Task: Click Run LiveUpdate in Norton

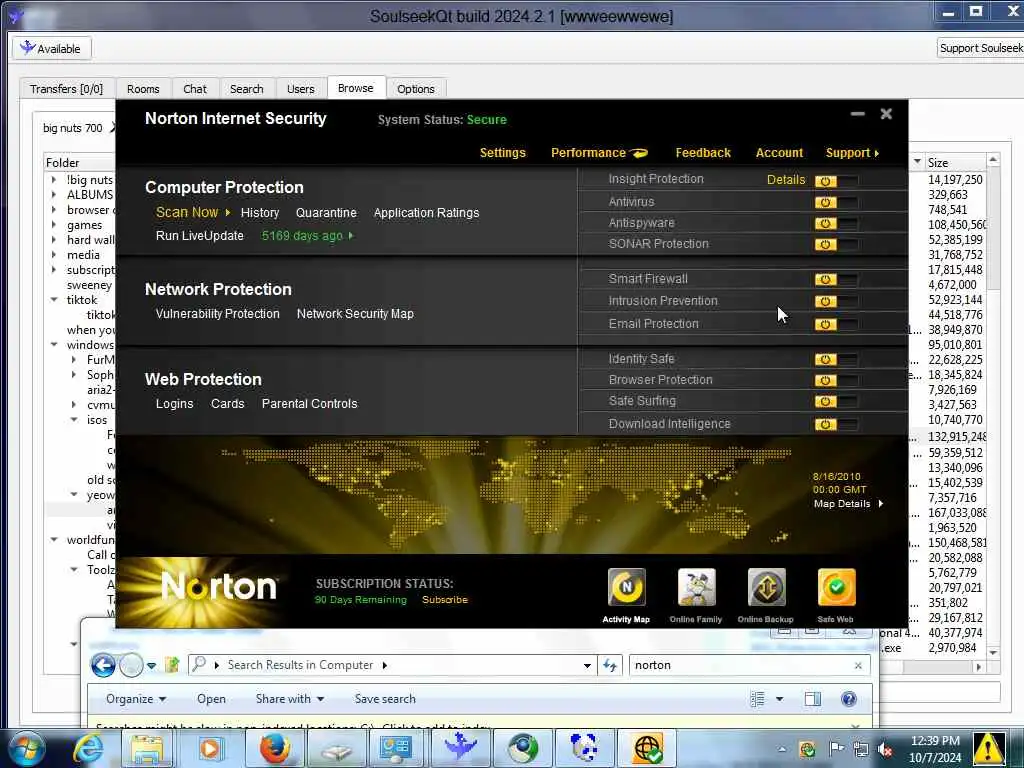Action: 200,236
